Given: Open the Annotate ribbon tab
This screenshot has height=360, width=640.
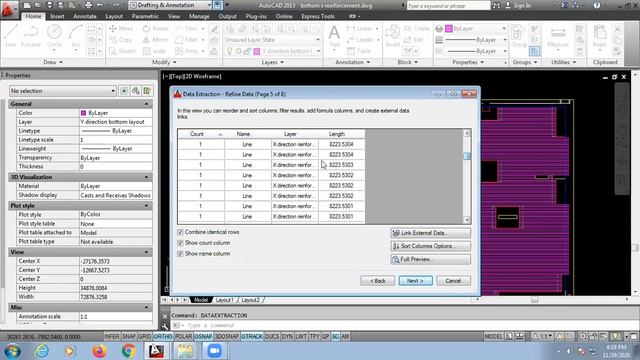Looking at the screenshot, I should point(85,16).
